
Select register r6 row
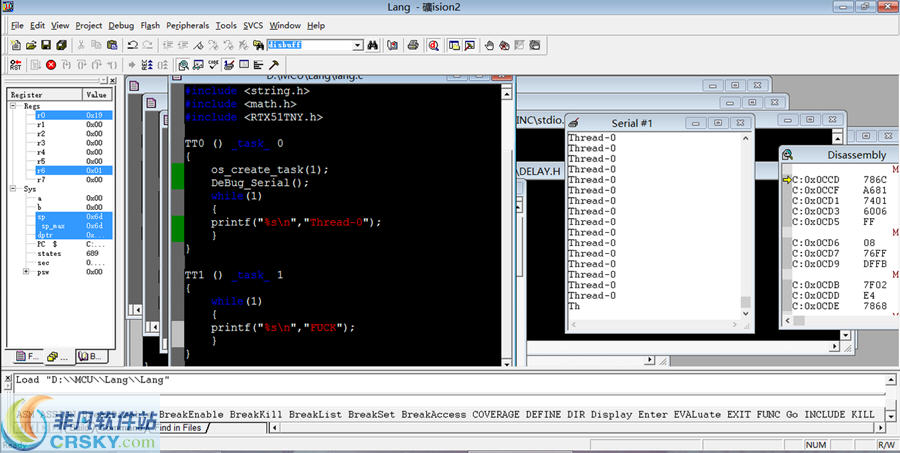[x=73, y=171]
